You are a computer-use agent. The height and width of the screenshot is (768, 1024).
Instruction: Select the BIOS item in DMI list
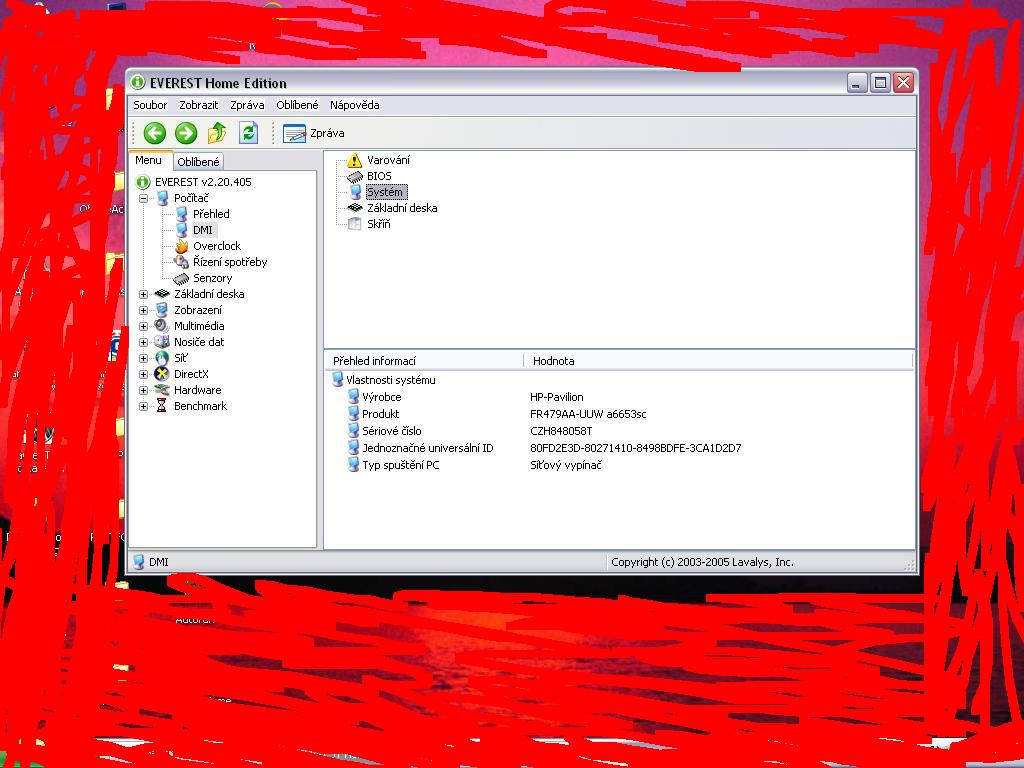pyautogui.click(x=379, y=176)
